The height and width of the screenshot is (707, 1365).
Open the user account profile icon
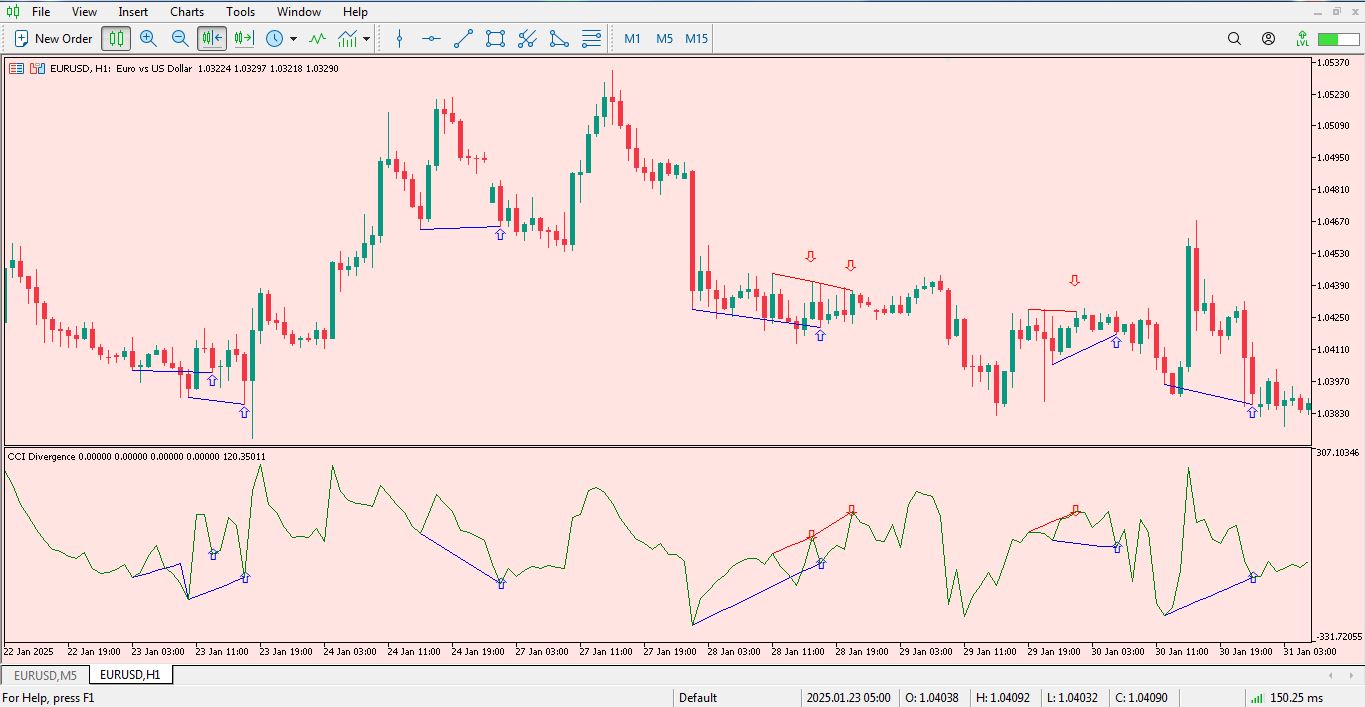(1268, 39)
